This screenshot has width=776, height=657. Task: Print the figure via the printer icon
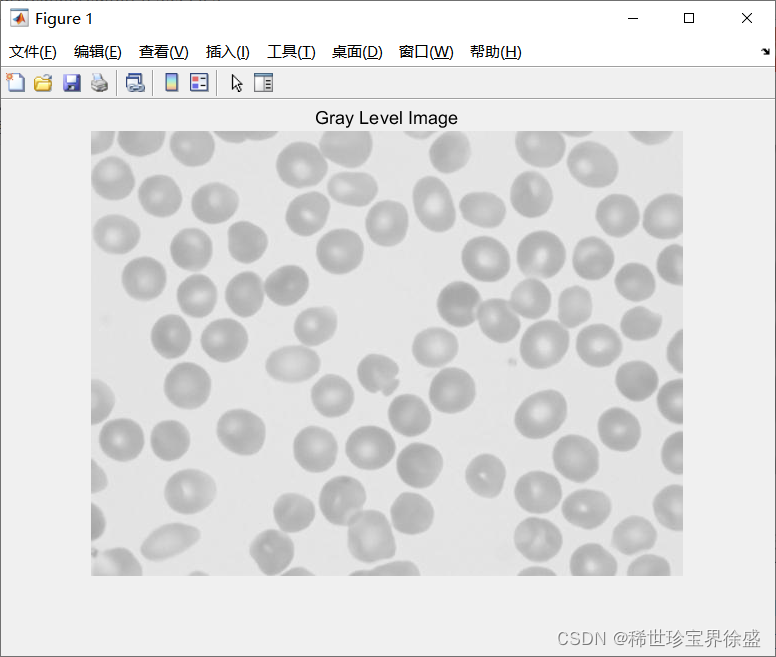99,83
